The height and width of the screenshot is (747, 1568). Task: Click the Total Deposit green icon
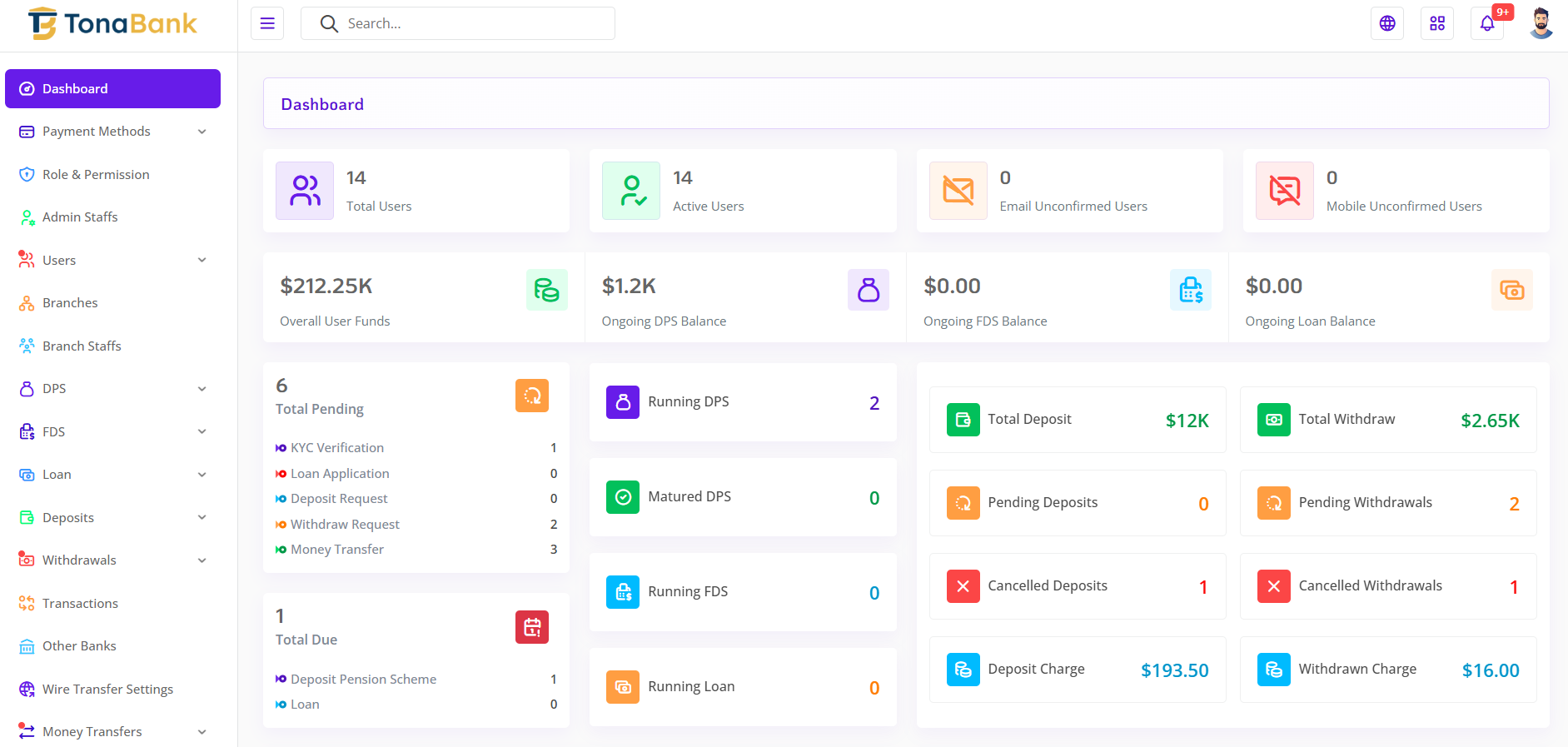(963, 420)
